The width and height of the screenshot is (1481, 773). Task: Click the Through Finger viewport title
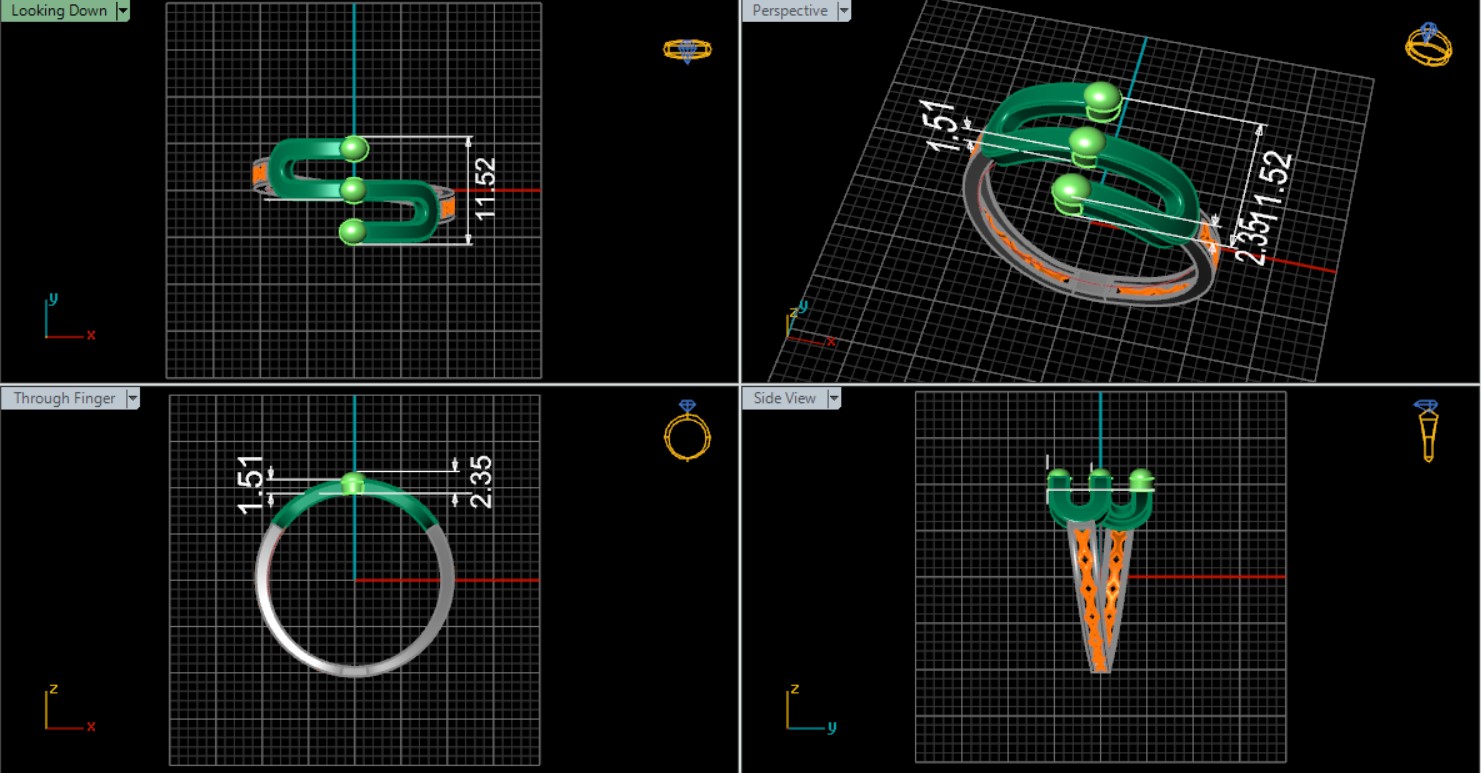[x=64, y=399]
